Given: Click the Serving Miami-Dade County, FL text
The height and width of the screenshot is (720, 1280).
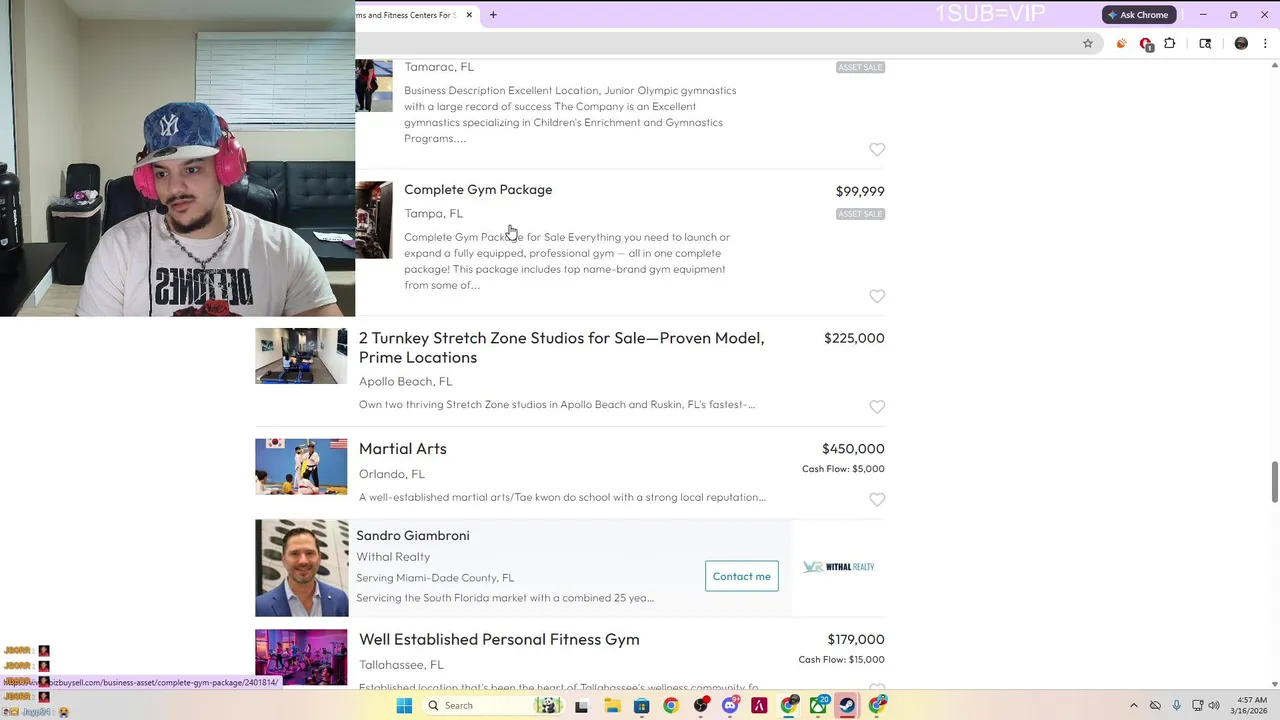Looking at the screenshot, I should pyautogui.click(x=435, y=578).
